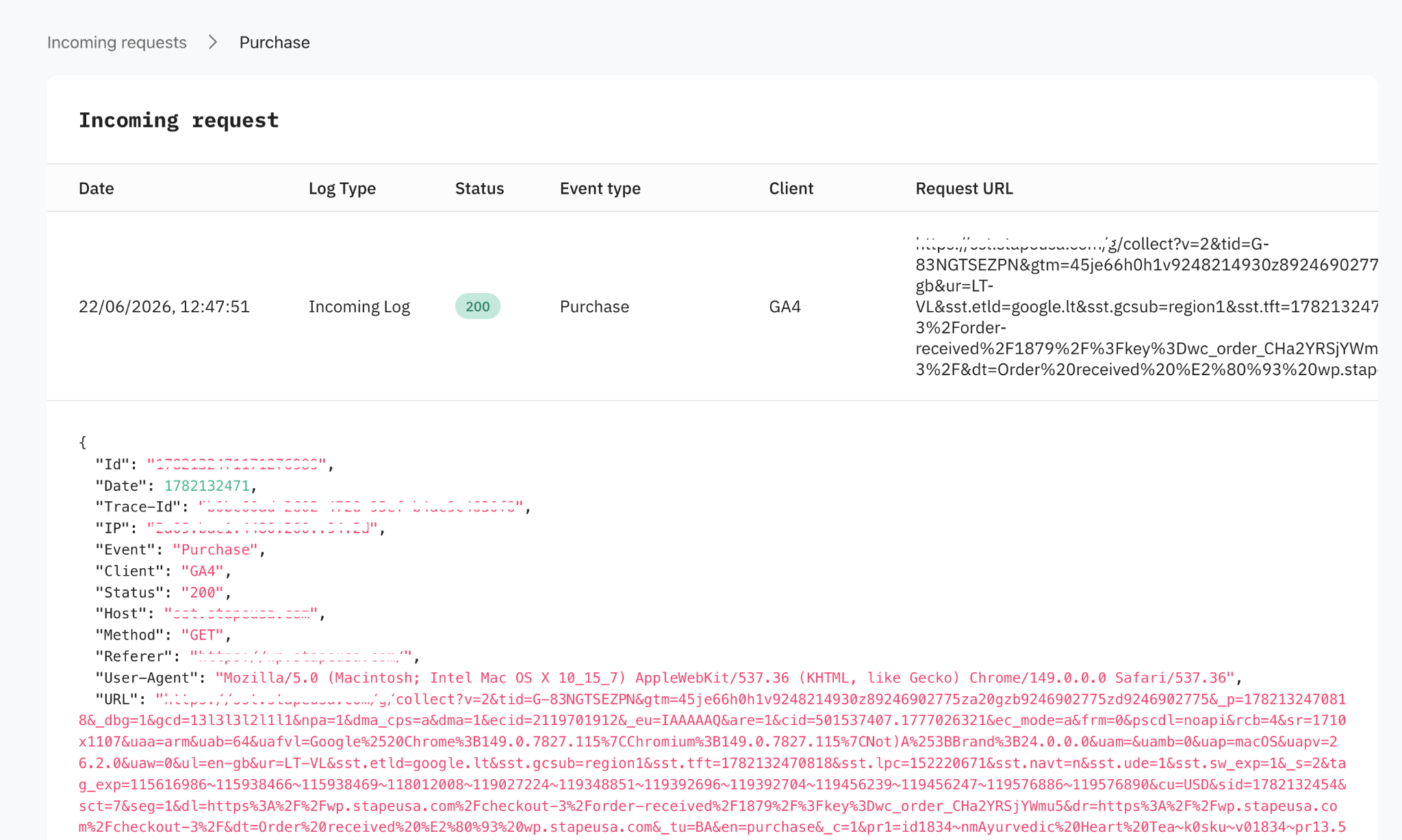Click the Client column header
This screenshot has width=1402, height=840.
[791, 188]
